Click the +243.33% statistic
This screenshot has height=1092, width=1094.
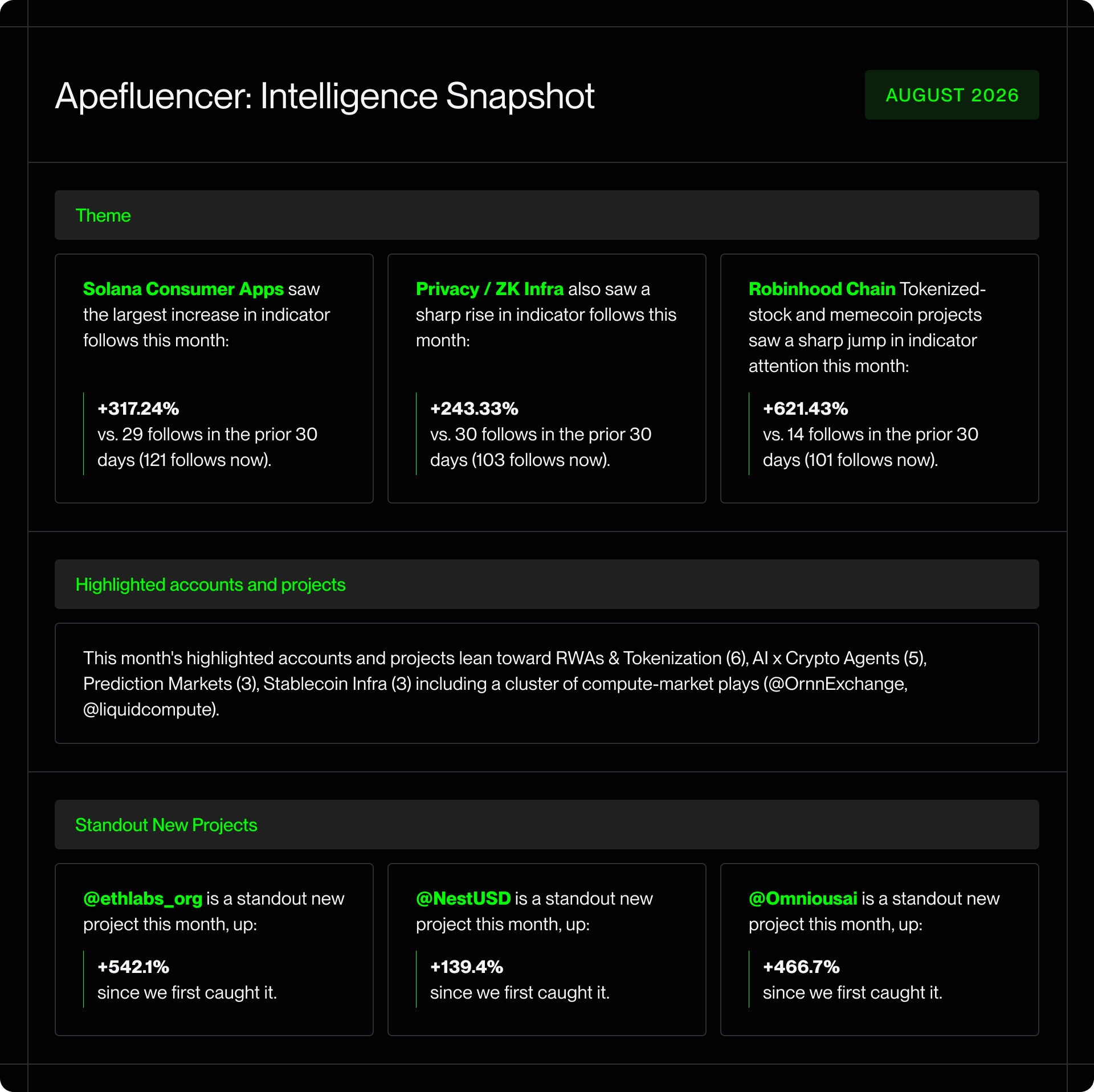474,408
